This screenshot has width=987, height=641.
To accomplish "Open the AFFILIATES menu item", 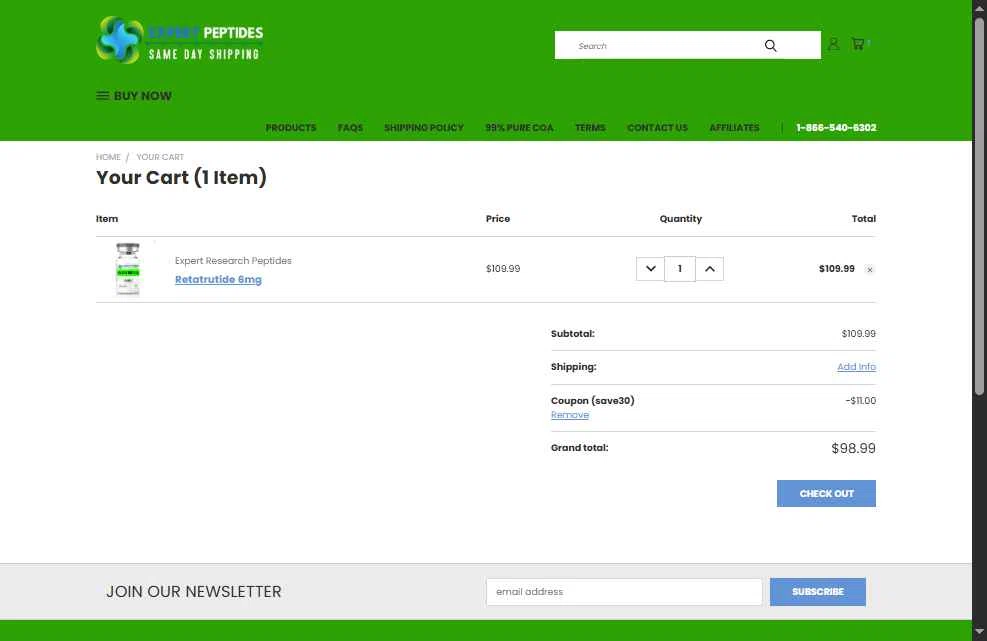I will [x=735, y=128].
